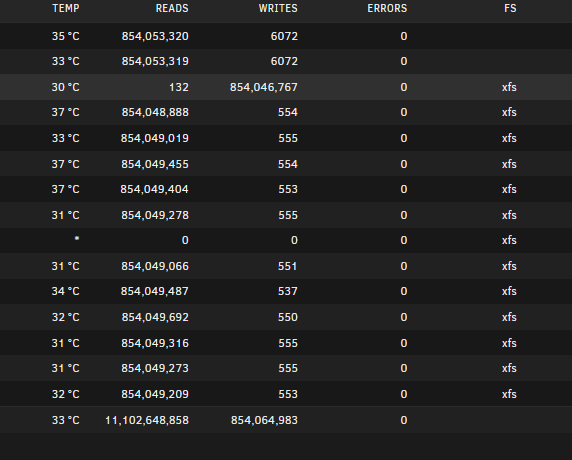Viewport: 572px width, 460px height.
Task: Click the FS column header
Action: pos(510,8)
